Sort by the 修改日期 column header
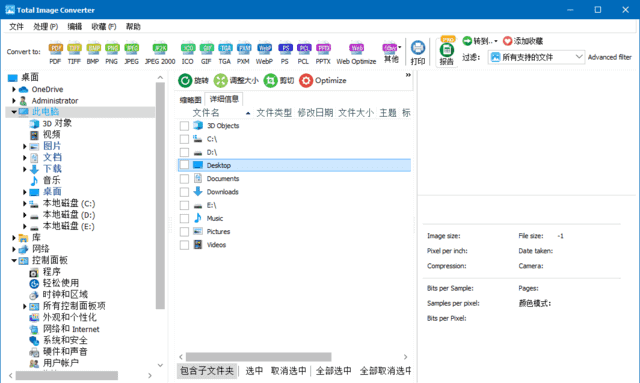 (x=315, y=113)
